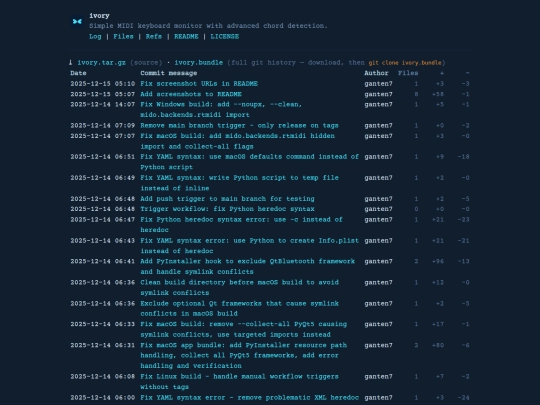Click date '2025-12-15 05:07'
The width and height of the screenshot is (540, 405).
tap(103, 94)
